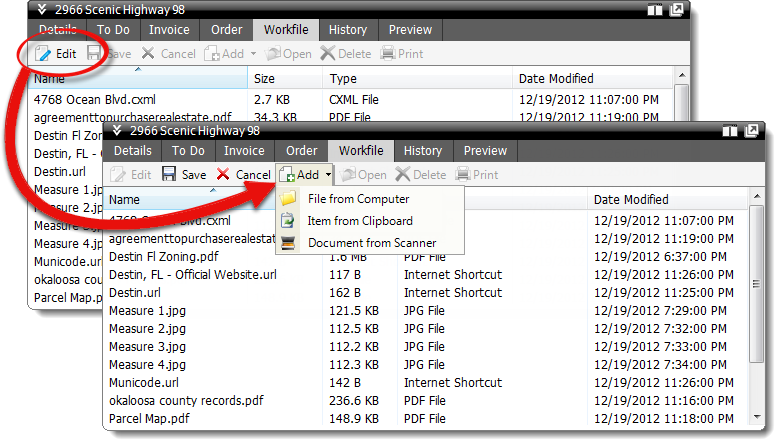Click the red Cancel button in front window

pos(243,174)
